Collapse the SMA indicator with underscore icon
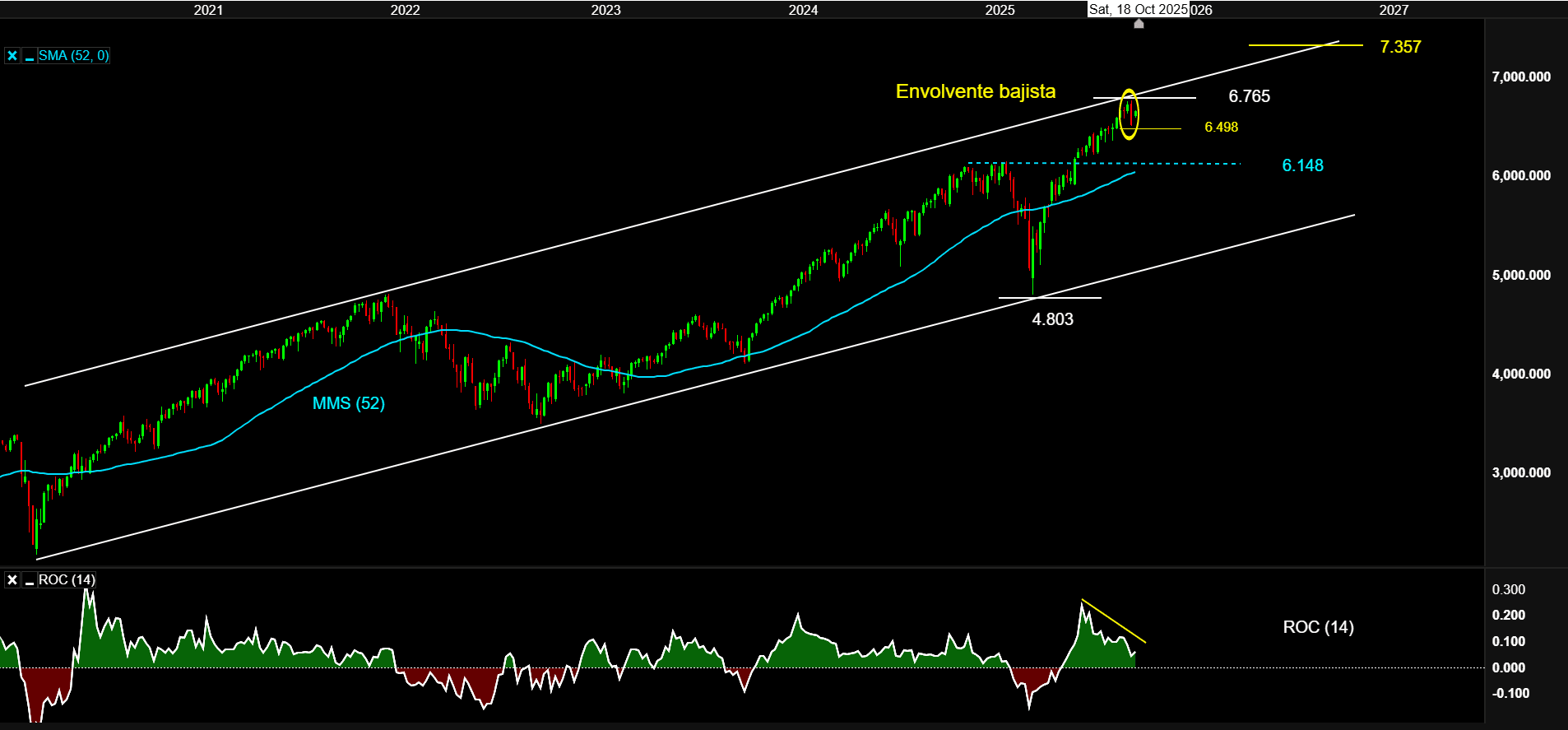The image size is (1568, 730). pos(30,56)
